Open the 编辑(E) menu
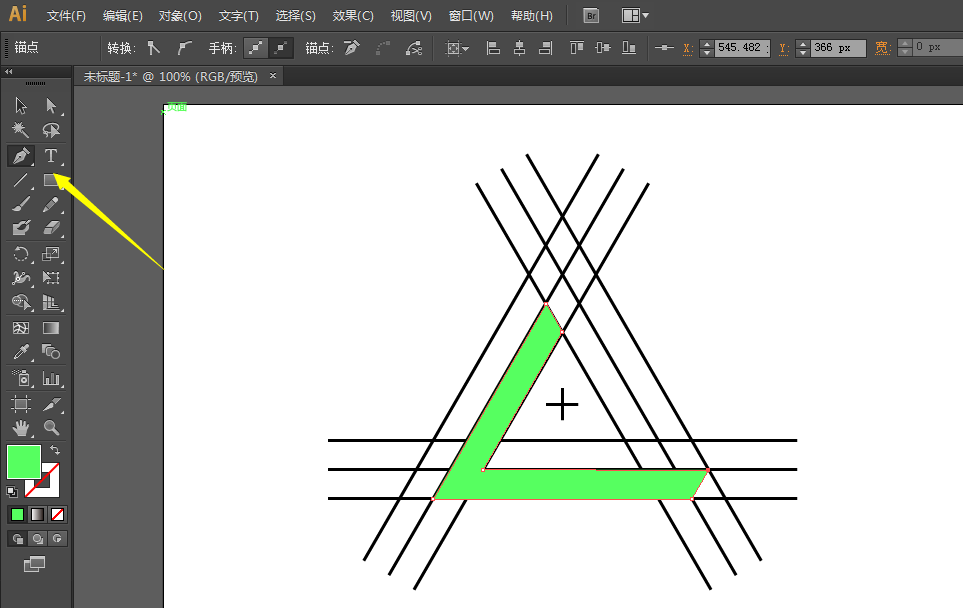Image resolution: width=963 pixels, height=608 pixels. 123,16
